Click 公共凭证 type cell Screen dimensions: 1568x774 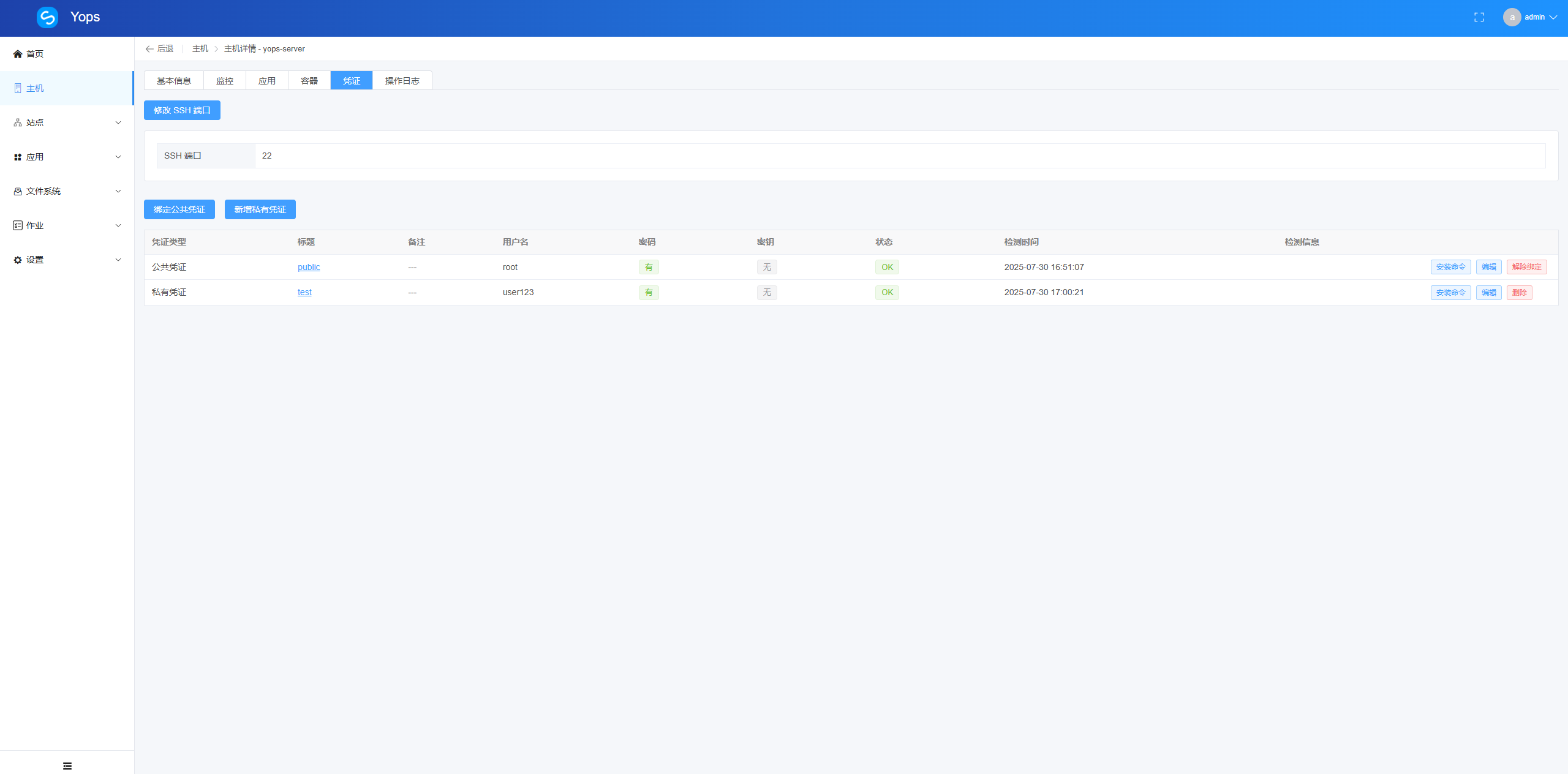169,267
